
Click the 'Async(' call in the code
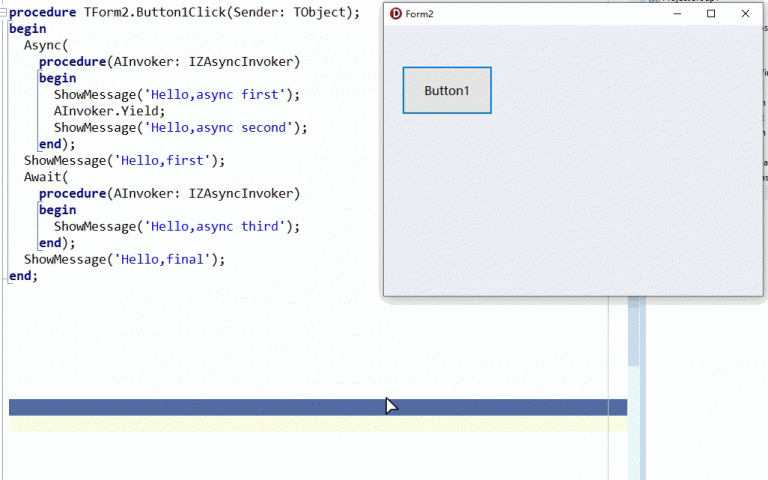point(46,45)
